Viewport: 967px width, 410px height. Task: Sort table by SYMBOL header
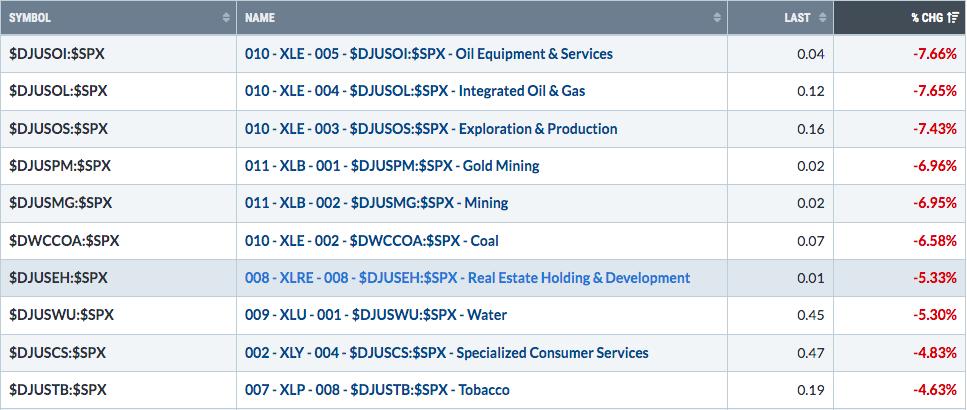[x=30, y=18]
